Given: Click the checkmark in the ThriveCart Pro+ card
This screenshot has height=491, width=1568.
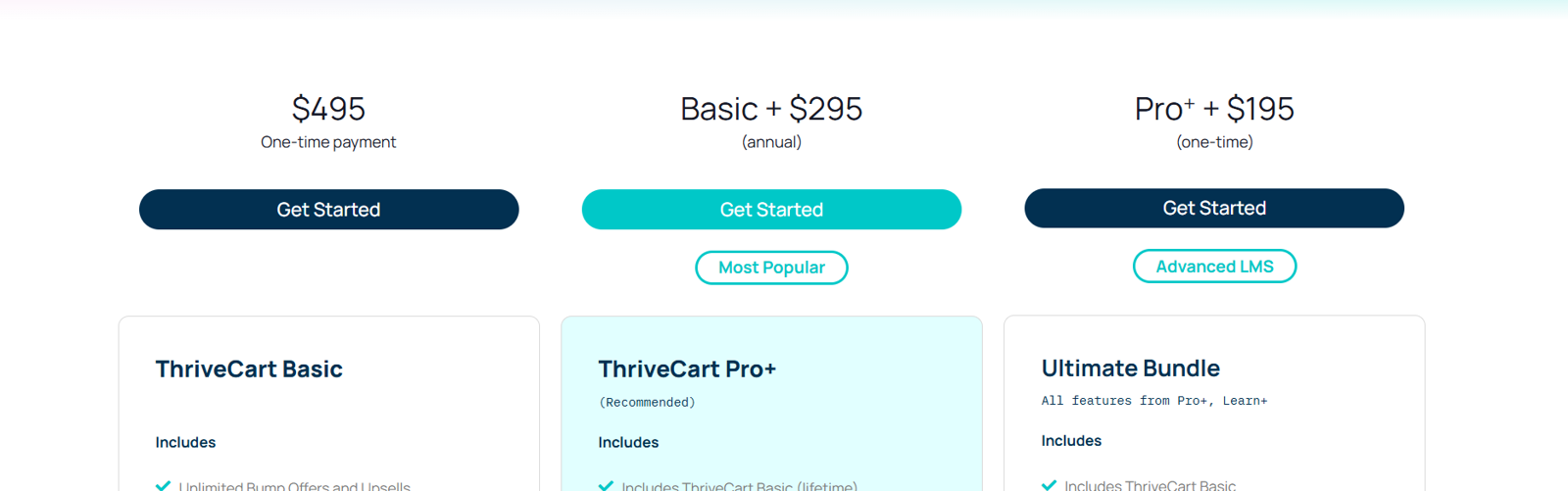Looking at the screenshot, I should [606, 485].
